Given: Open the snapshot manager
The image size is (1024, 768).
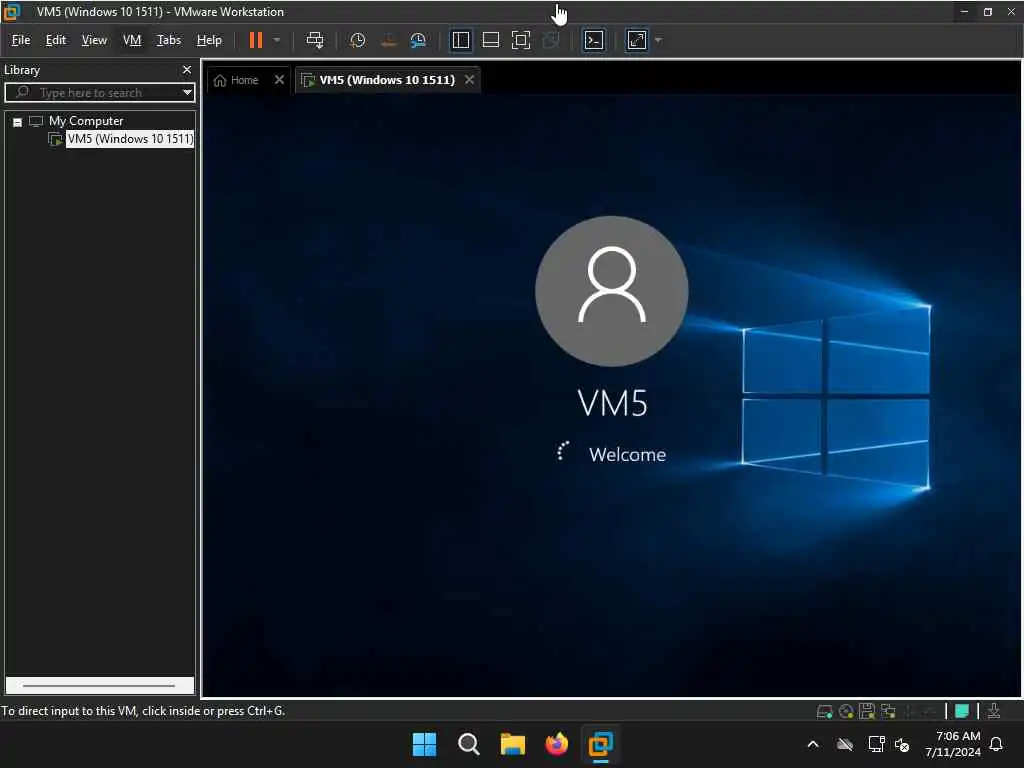Looking at the screenshot, I should click(418, 40).
